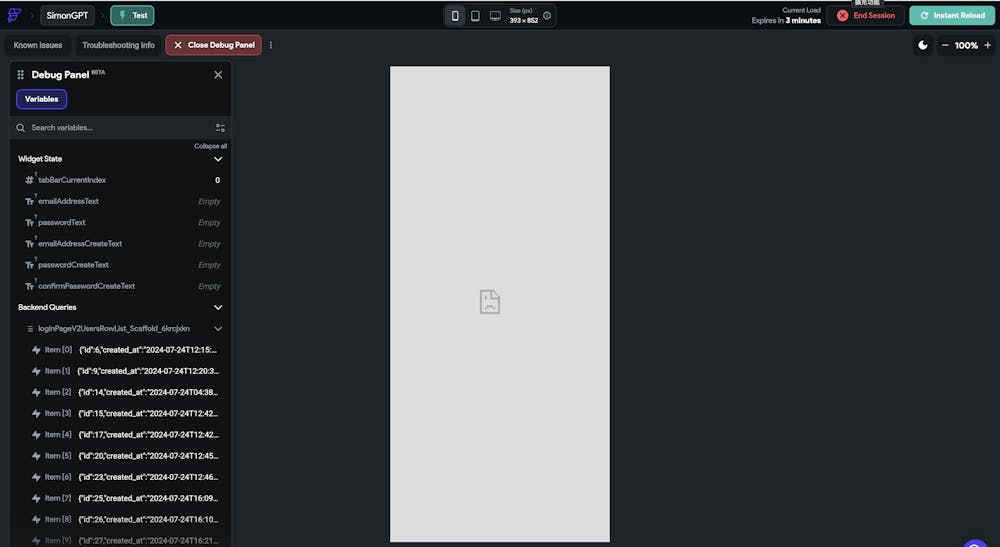The height and width of the screenshot is (547, 1000).
Task: Click the 393 × 852 size text
Action: click(524, 20)
